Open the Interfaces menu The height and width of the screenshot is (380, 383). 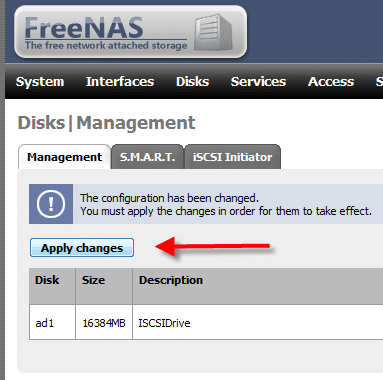pyautogui.click(x=120, y=82)
